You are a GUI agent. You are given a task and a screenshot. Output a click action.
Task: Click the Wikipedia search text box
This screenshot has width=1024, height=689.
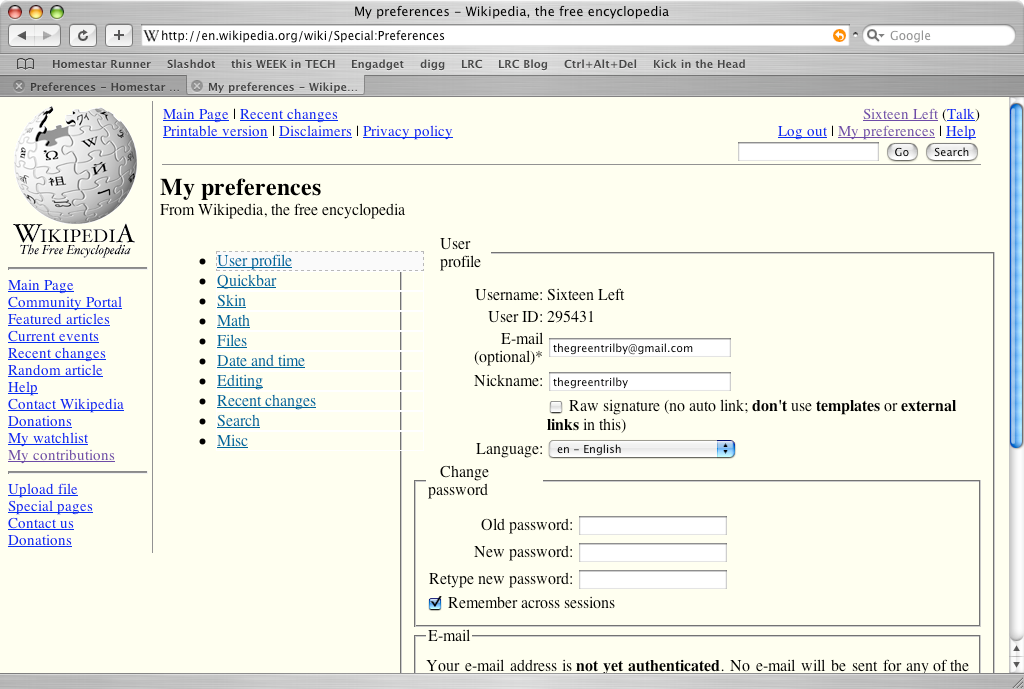click(808, 152)
